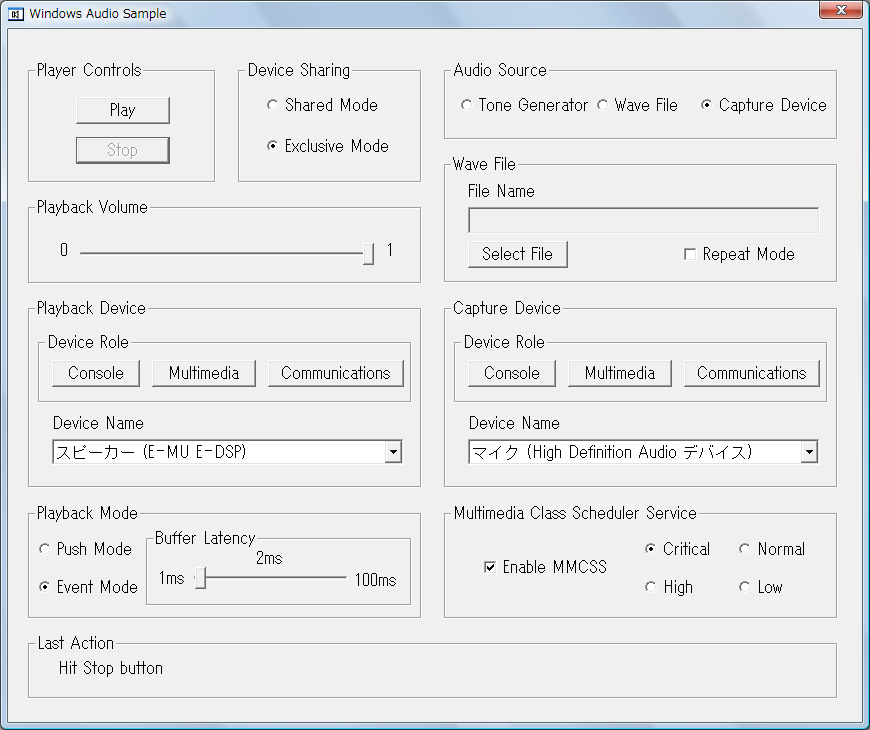Select Wave File audio source
This screenshot has height=730, width=870.
[603, 106]
